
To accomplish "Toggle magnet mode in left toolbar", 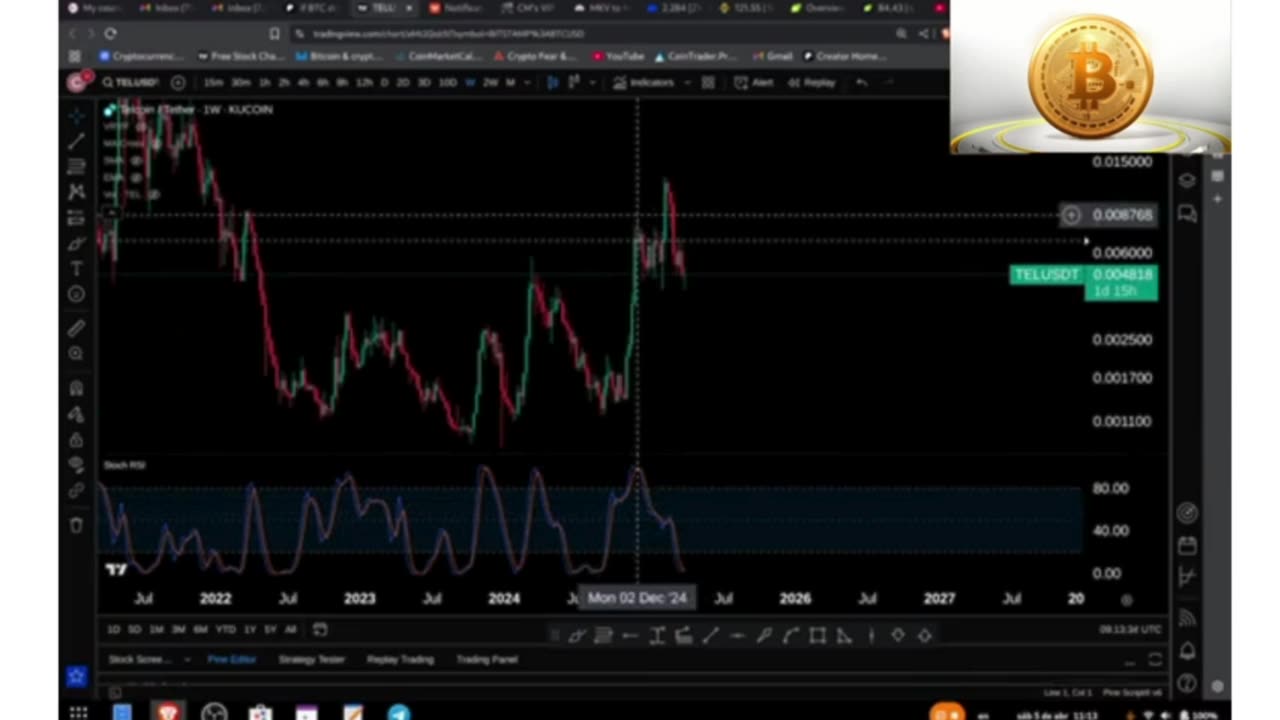I will [x=76, y=388].
